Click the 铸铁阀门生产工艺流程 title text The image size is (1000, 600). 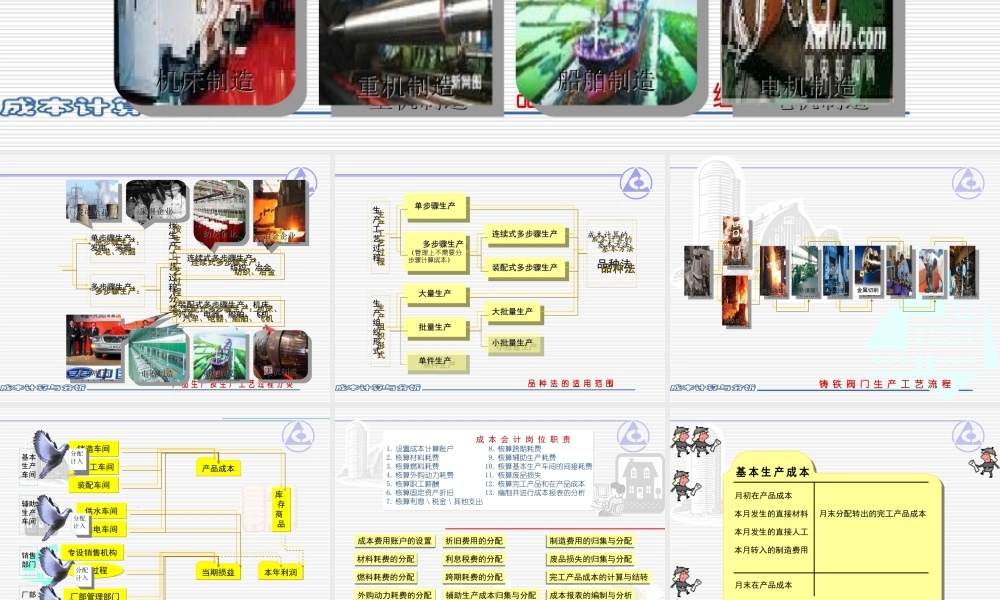click(x=884, y=383)
